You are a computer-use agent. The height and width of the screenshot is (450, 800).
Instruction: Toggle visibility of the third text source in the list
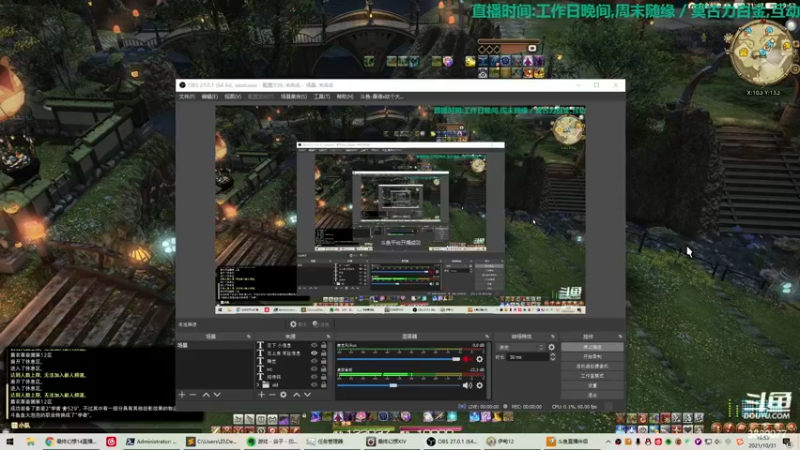[x=314, y=361]
